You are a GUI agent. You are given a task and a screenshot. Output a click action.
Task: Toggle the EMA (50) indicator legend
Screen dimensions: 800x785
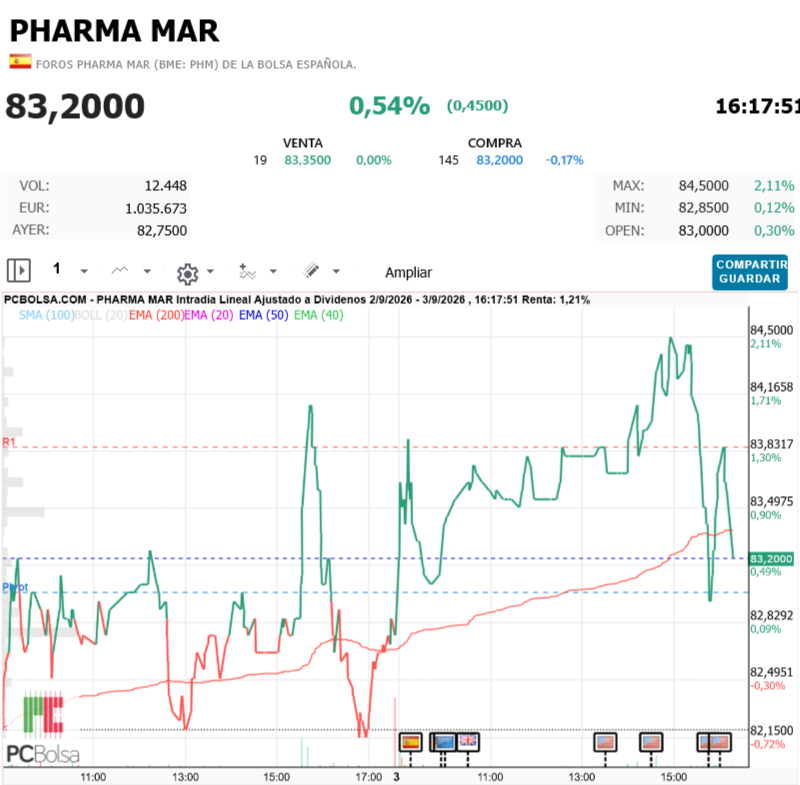(263, 315)
